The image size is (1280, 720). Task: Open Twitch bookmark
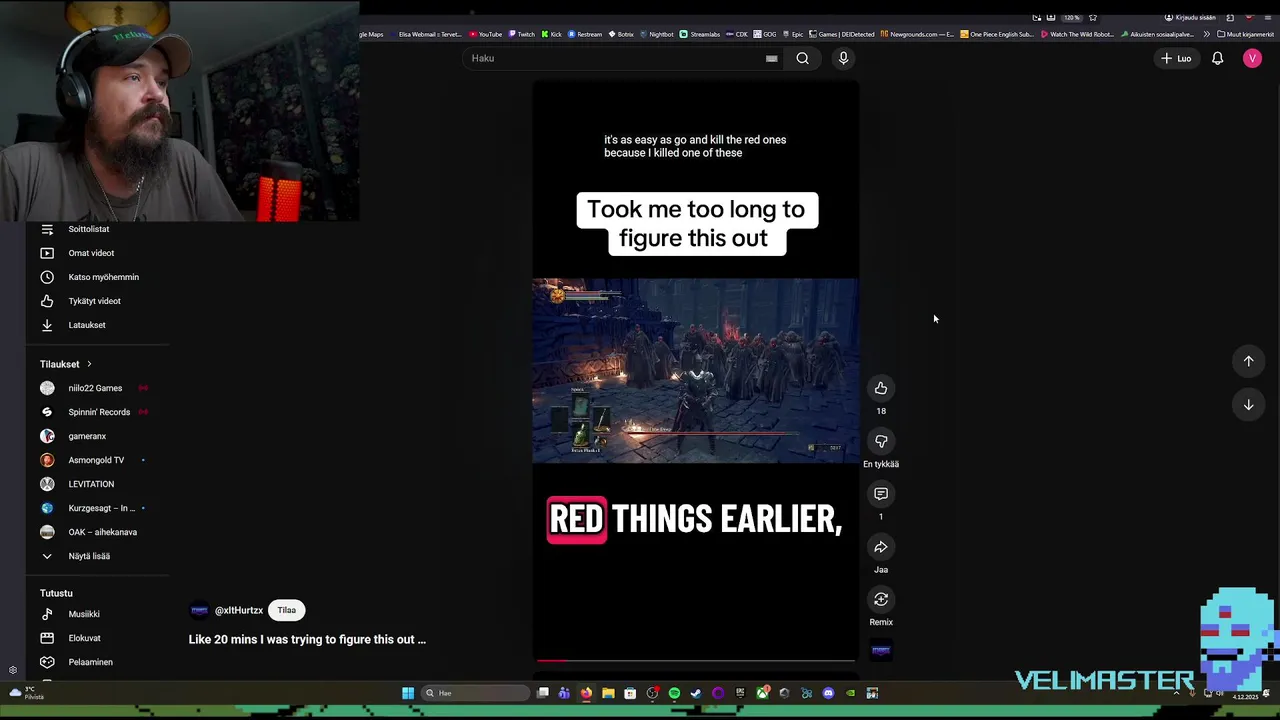point(521,34)
